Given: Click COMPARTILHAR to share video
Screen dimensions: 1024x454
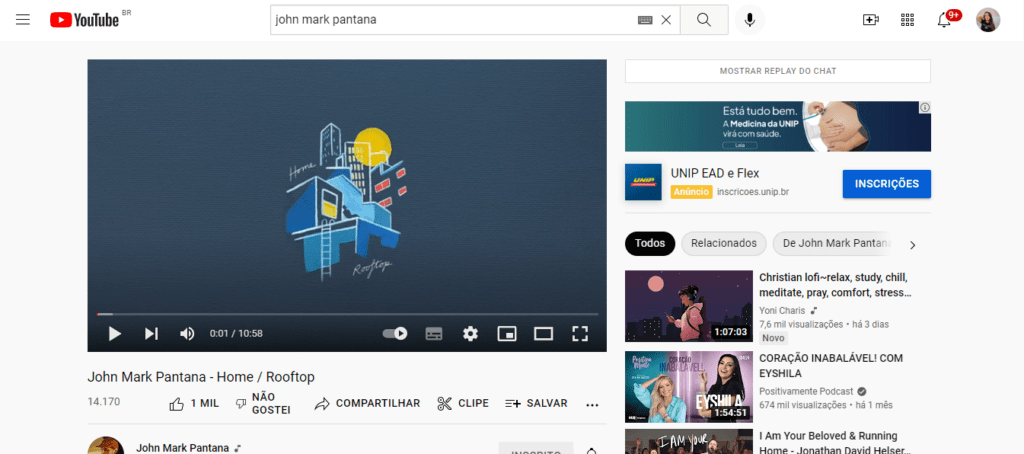Looking at the screenshot, I should (367, 404).
